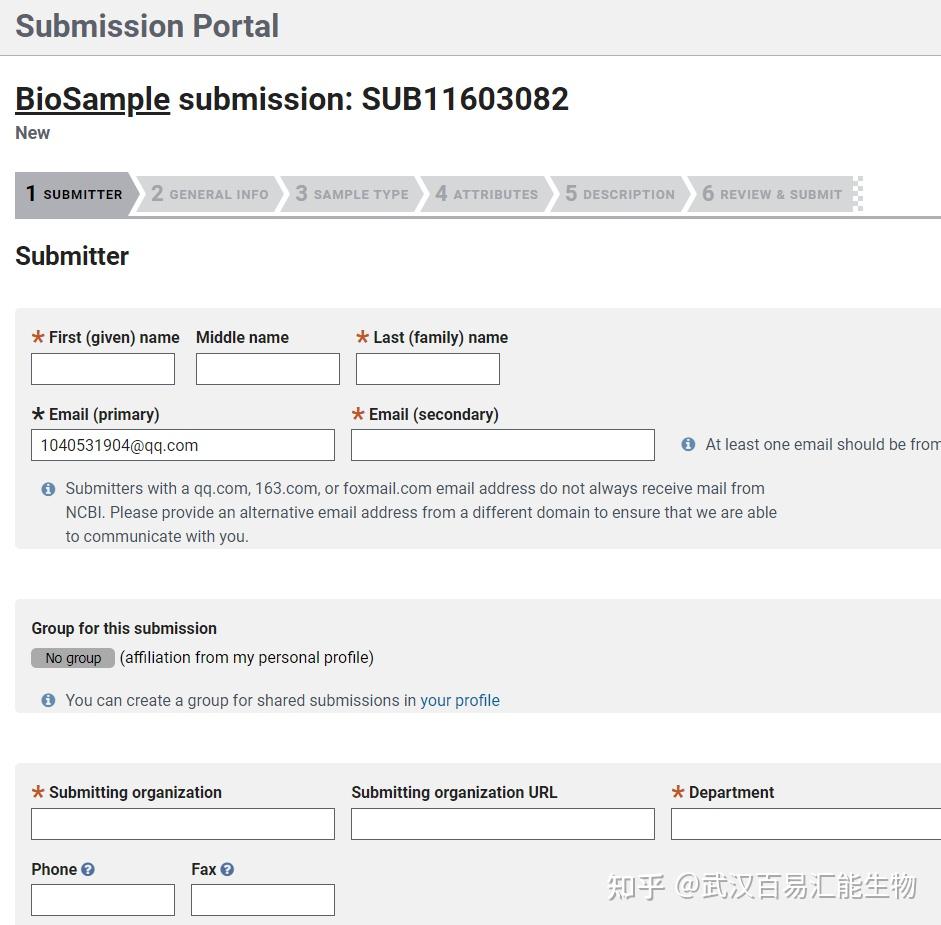Click the info icon beside Email (secondary)
941x925 pixels.
tap(688, 444)
